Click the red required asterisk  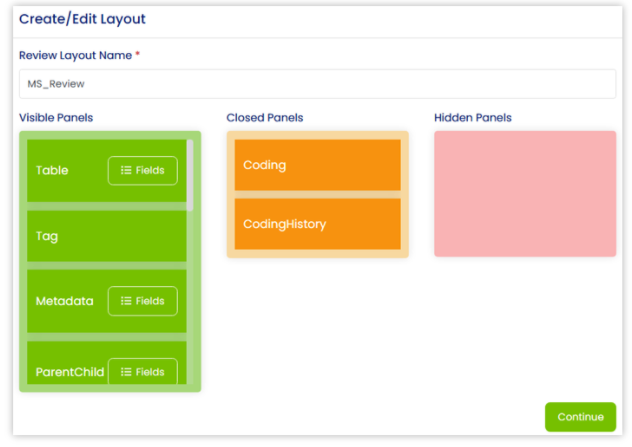pyautogui.click(x=137, y=55)
